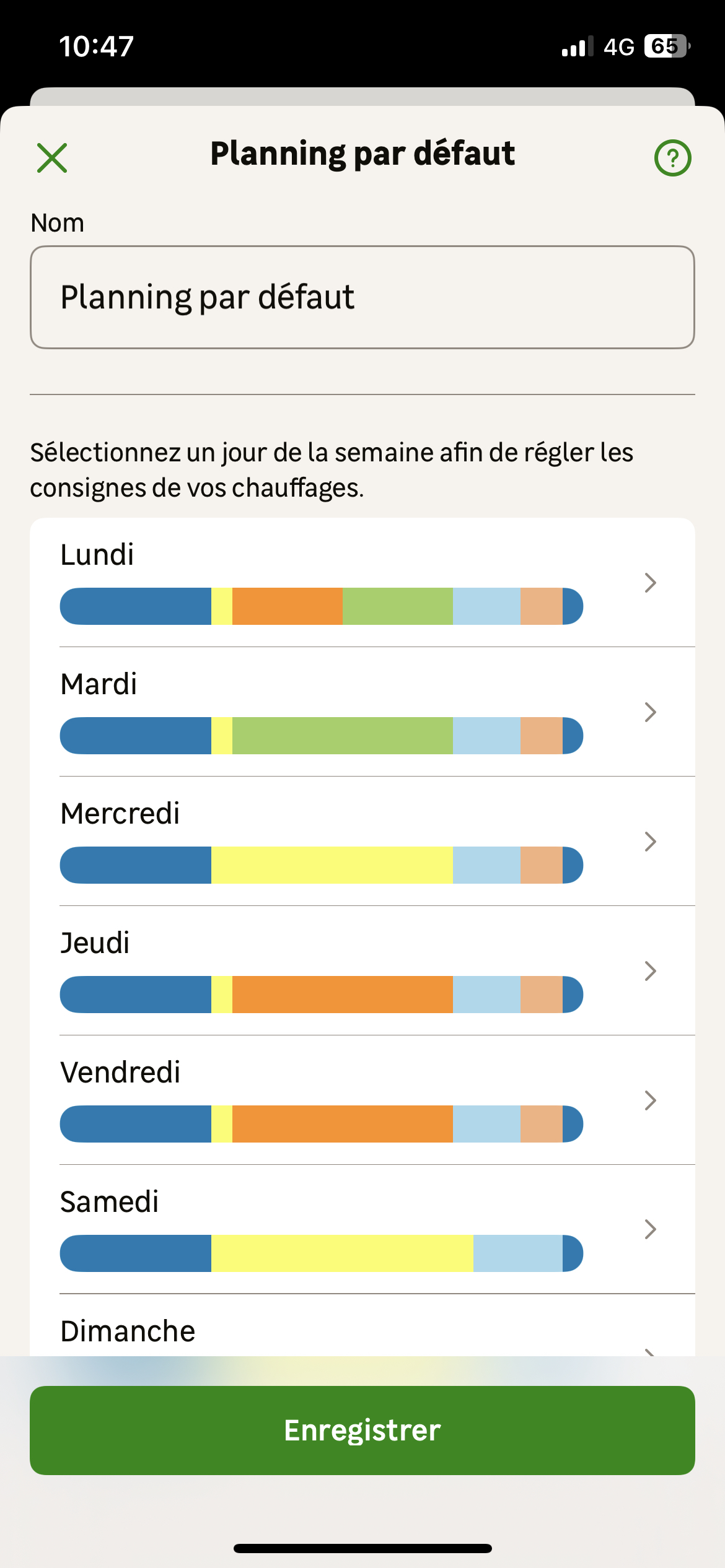Expand Lundi schedule with chevron

(650, 583)
